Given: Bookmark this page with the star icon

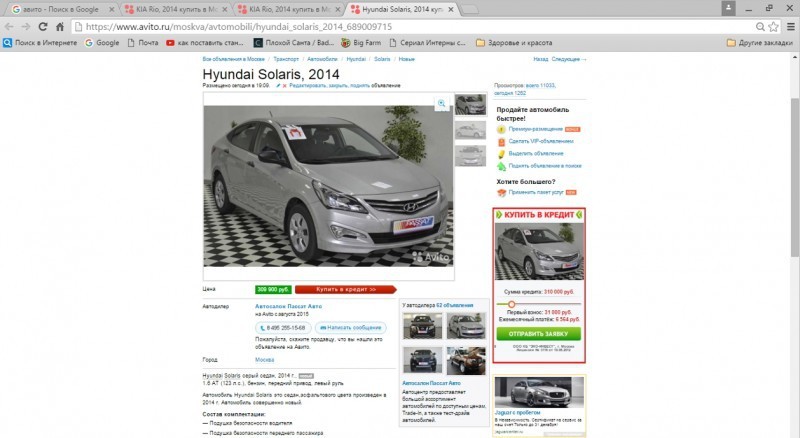Looking at the screenshot, I should click(773, 27).
